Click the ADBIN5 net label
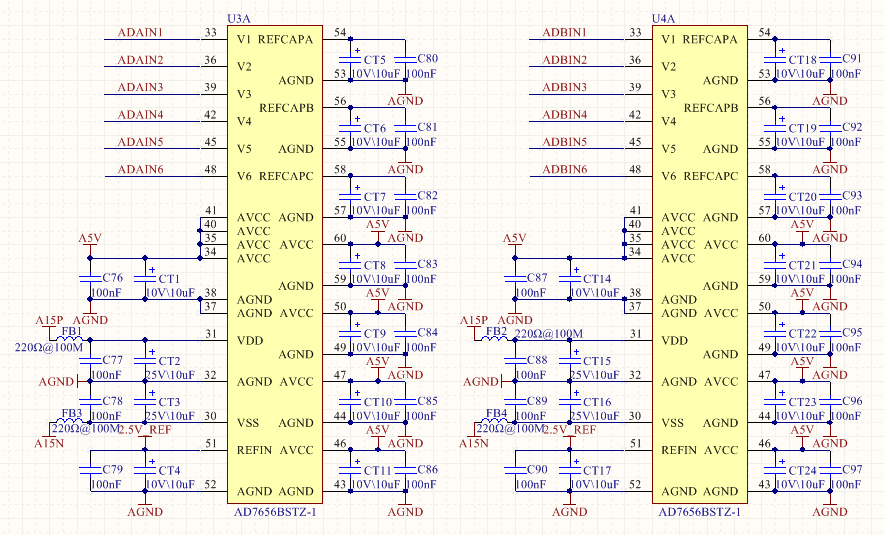The height and width of the screenshot is (535, 884). point(564,142)
